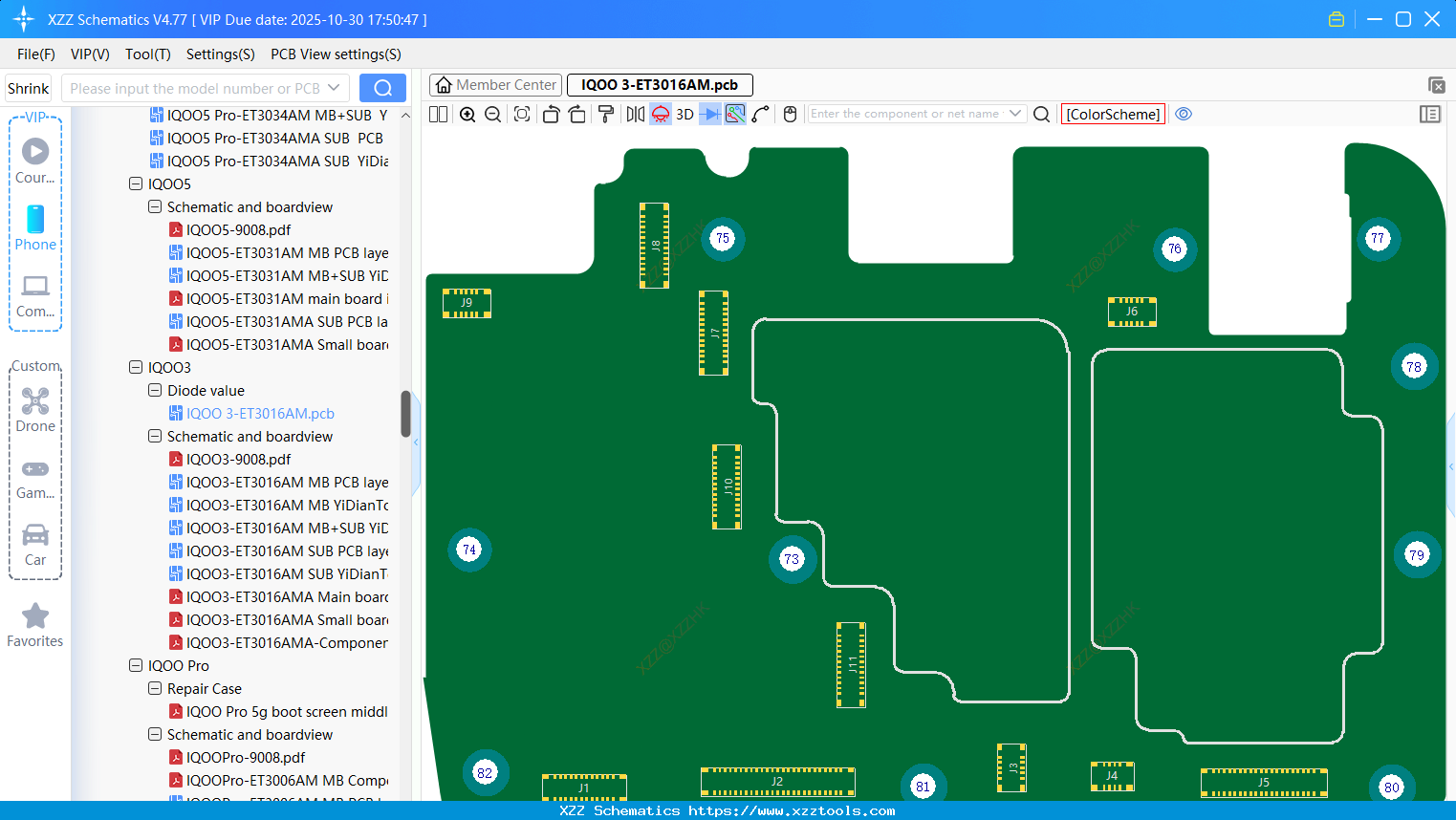Open PCB View settings(S) menu

(336, 54)
